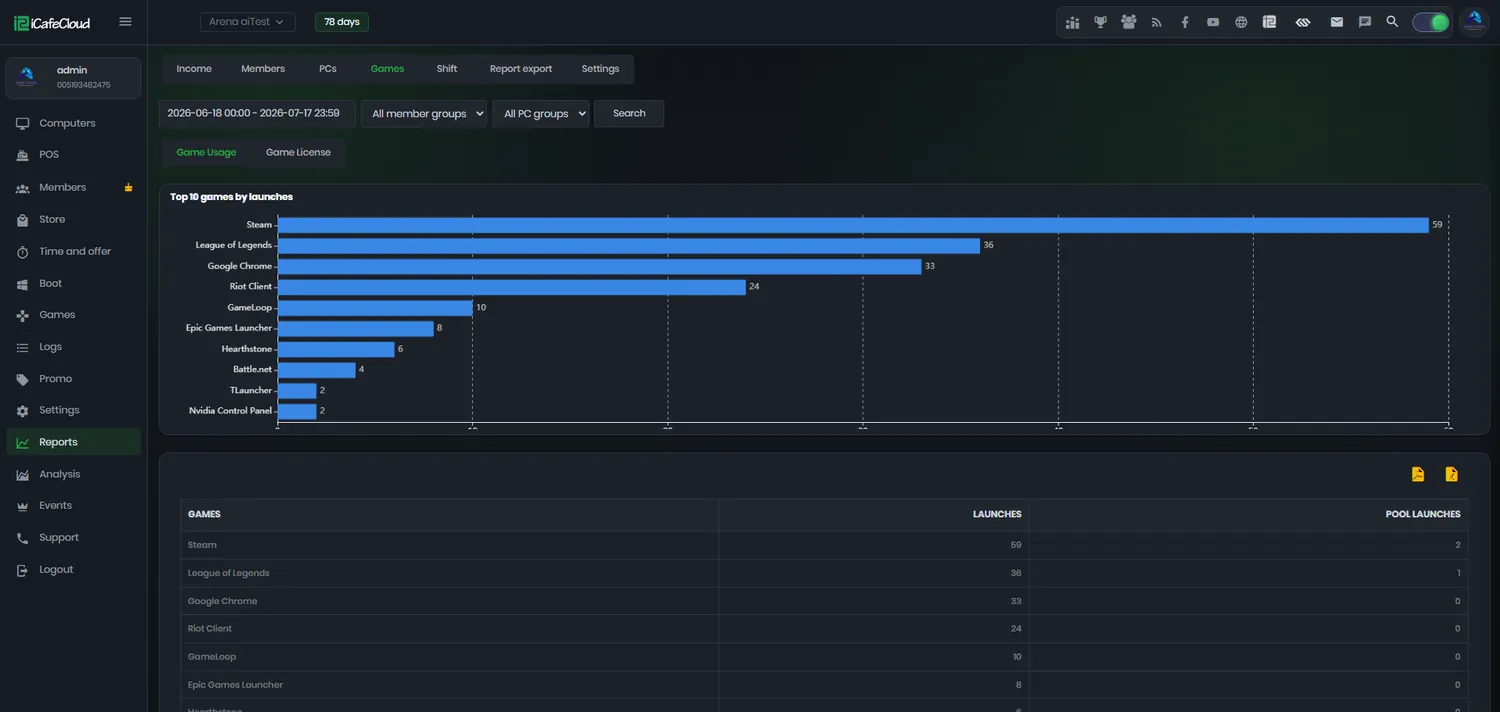1500x712 pixels.
Task: Click the Steam row in games table
Action: pyautogui.click(x=824, y=545)
